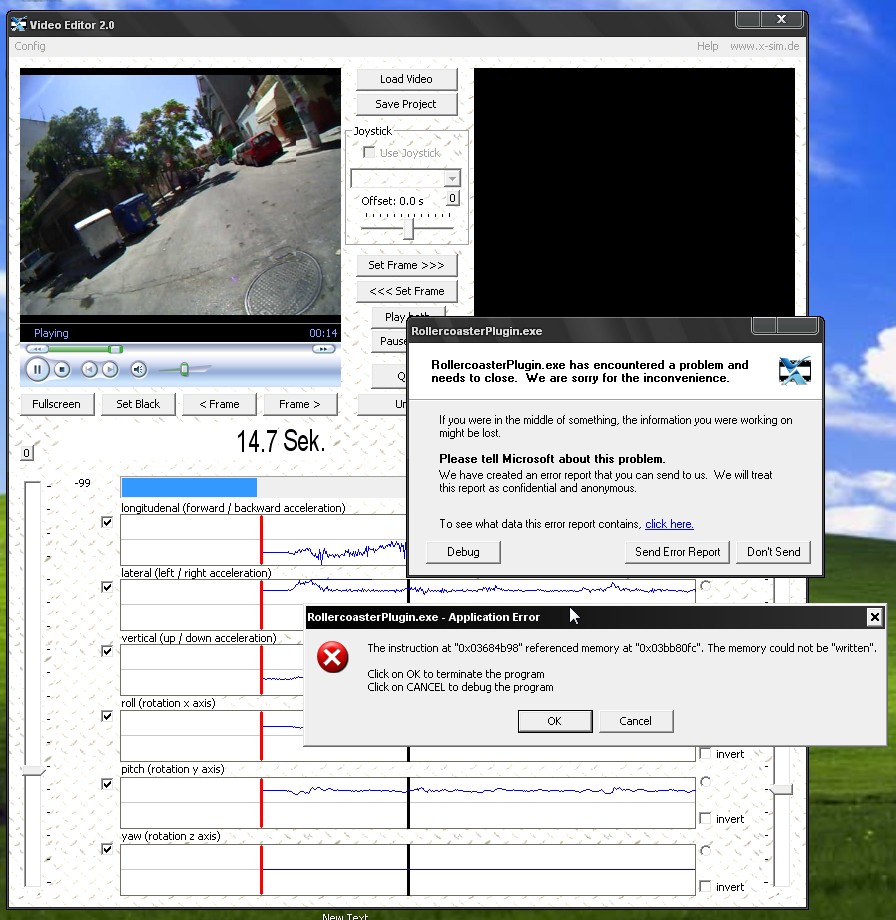The width and height of the screenshot is (896, 920).
Task: Open the Config menu
Action: point(30,46)
